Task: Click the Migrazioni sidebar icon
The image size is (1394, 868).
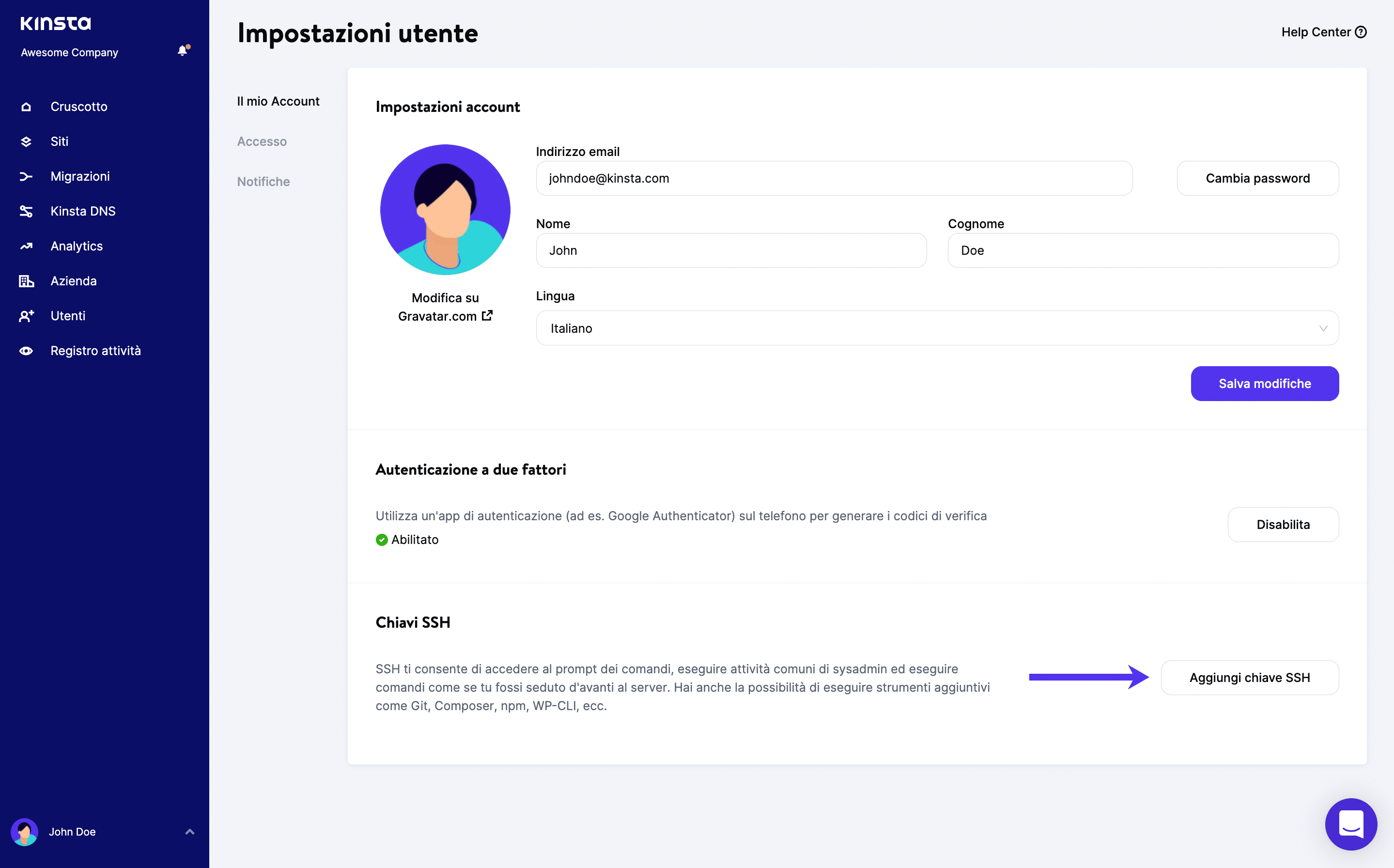Action: 27,176
